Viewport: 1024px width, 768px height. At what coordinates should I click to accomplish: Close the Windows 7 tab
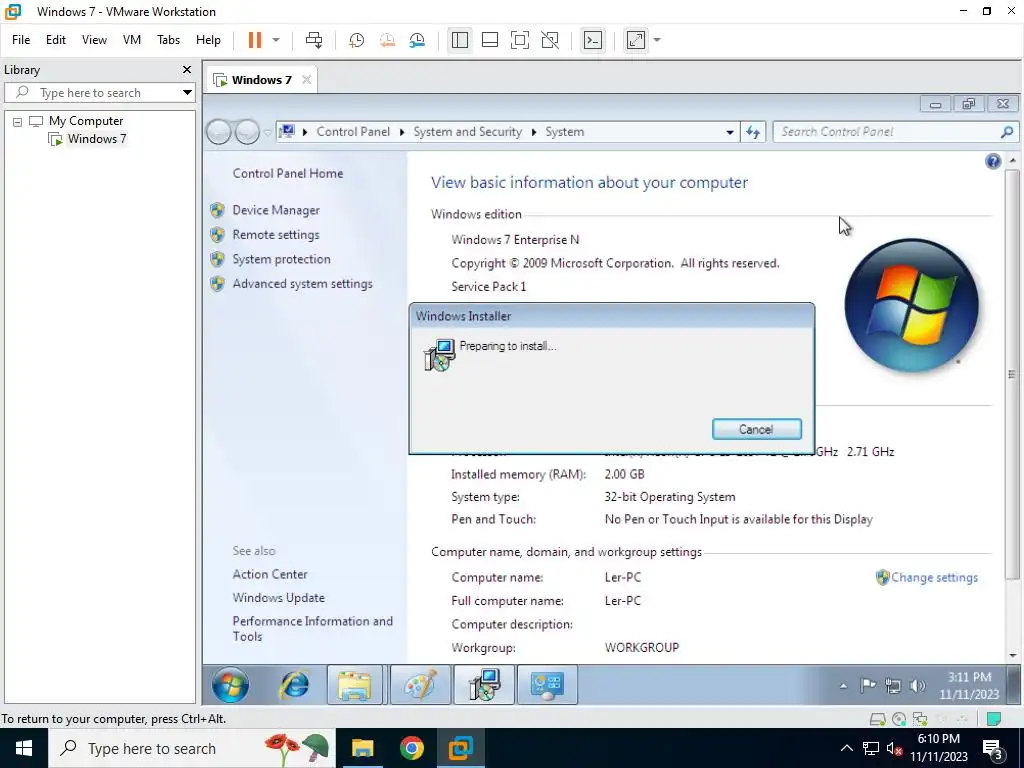tap(306, 80)
